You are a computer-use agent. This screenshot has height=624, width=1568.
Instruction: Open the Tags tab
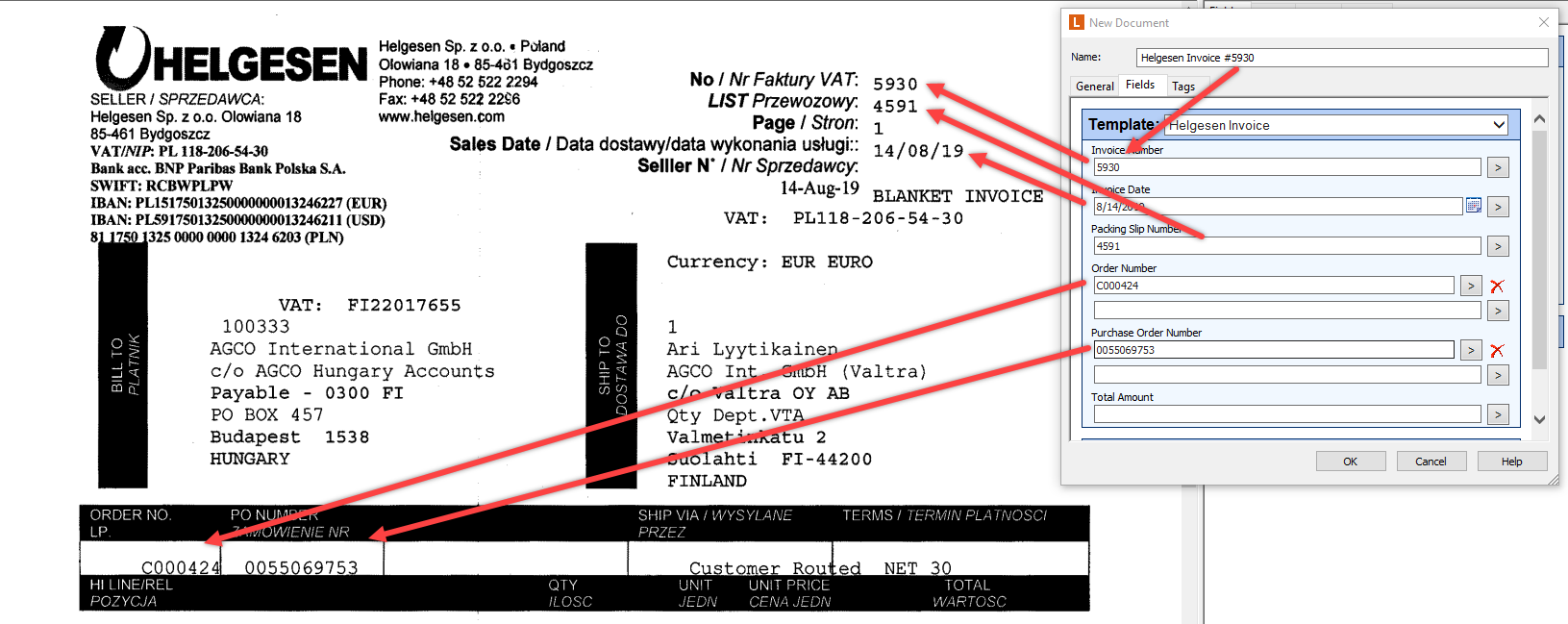coord(1183,86)
